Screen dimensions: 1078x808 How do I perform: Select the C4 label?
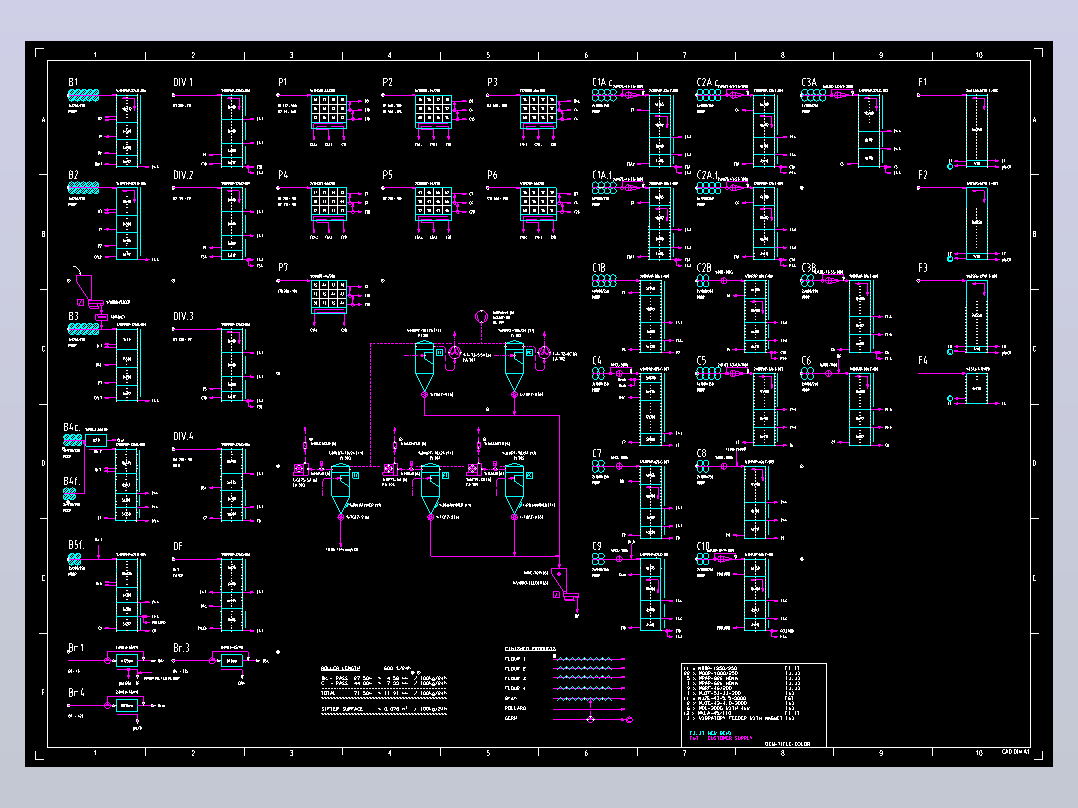597,360
